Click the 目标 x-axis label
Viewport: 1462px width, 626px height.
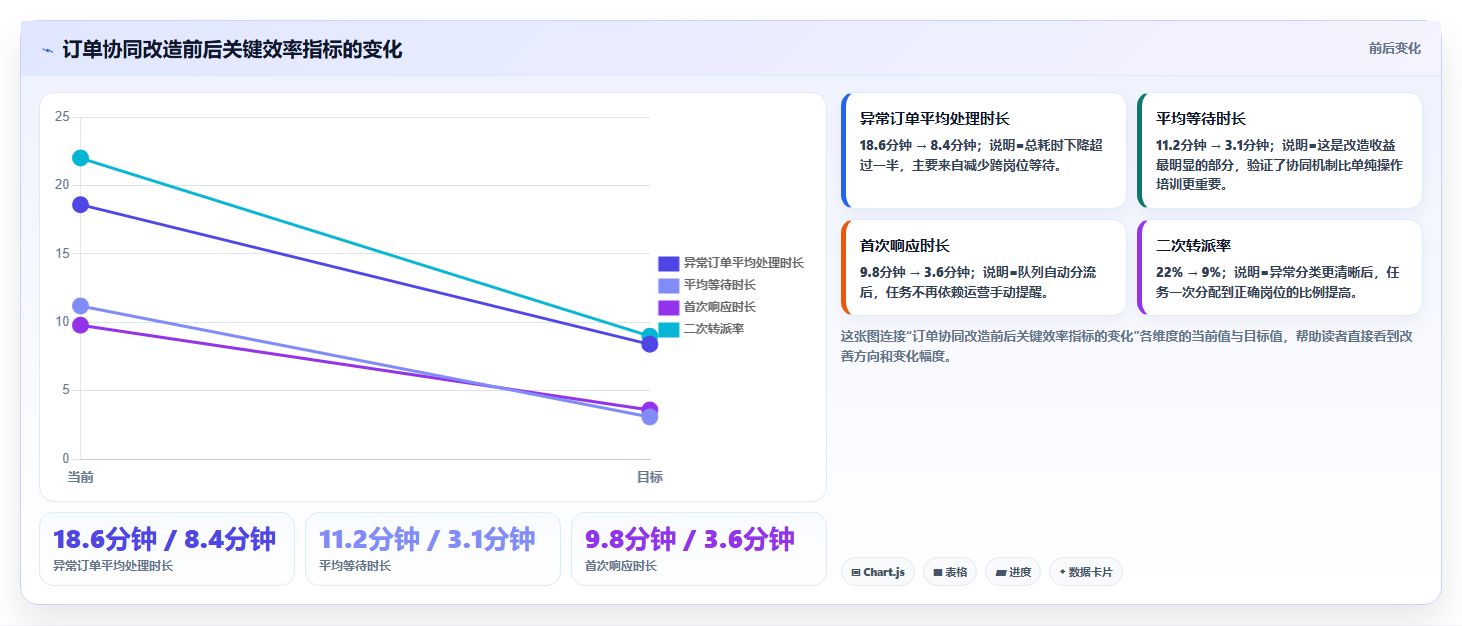click(x=650, y=477)
